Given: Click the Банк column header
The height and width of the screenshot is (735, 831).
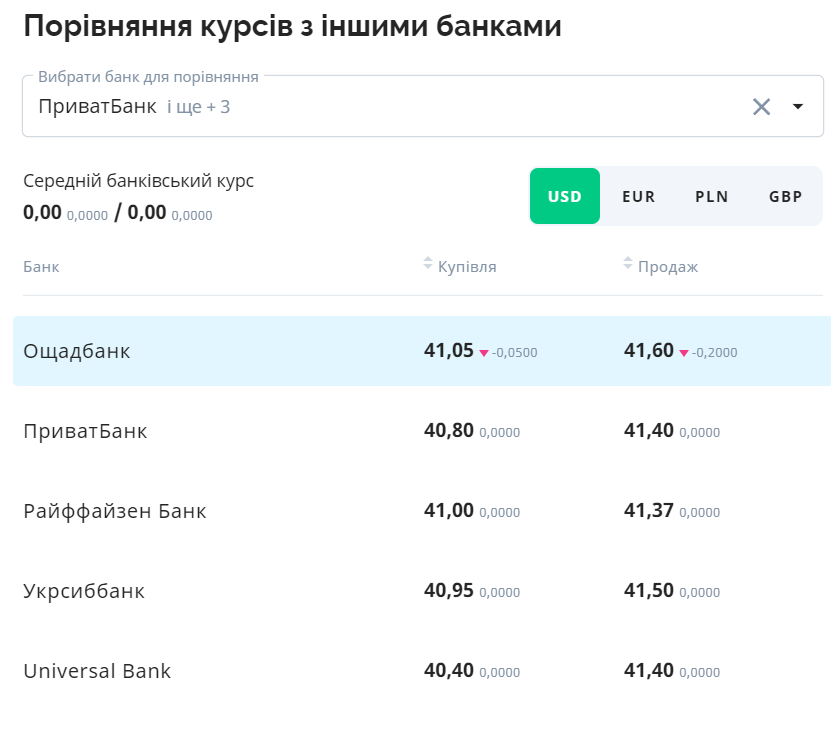Looking at the screenshot, I should [40, 266].
